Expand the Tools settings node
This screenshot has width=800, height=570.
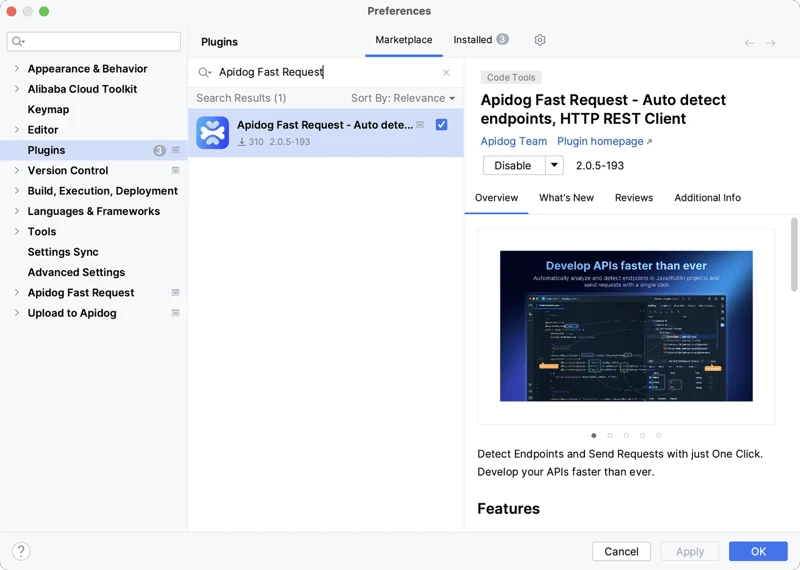coord(16,231)
